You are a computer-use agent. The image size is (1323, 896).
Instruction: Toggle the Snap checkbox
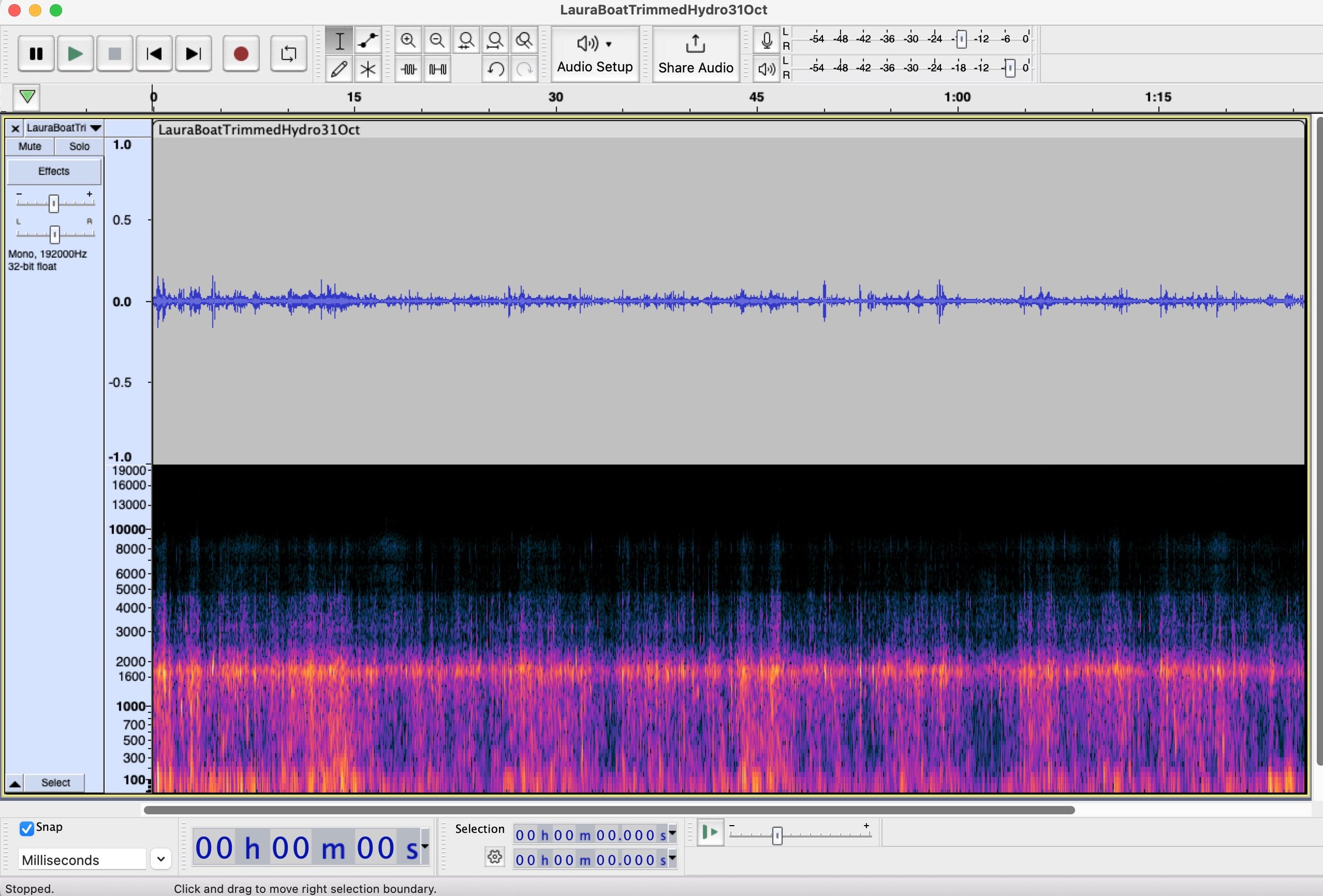point(26,828)
